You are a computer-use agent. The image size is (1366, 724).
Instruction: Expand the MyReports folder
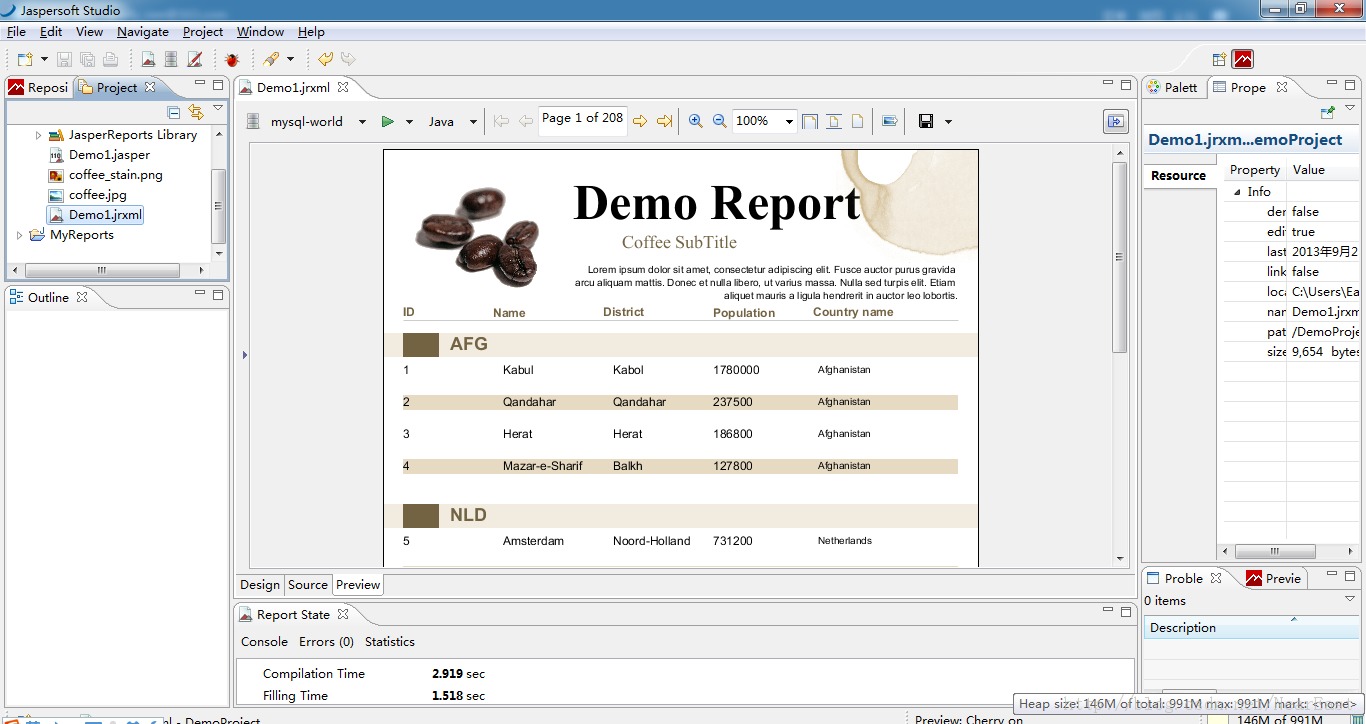click(x=20, y=234)
